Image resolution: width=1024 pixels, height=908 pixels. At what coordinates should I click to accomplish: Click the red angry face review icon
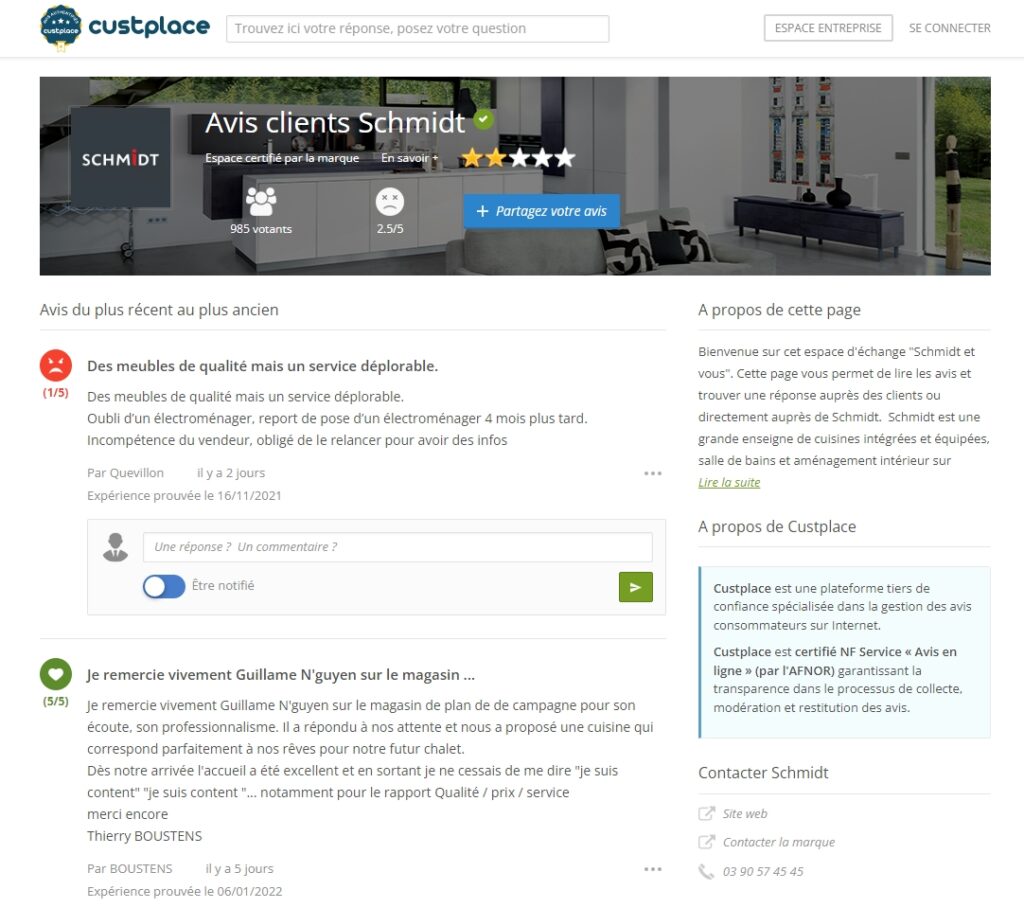56,365
